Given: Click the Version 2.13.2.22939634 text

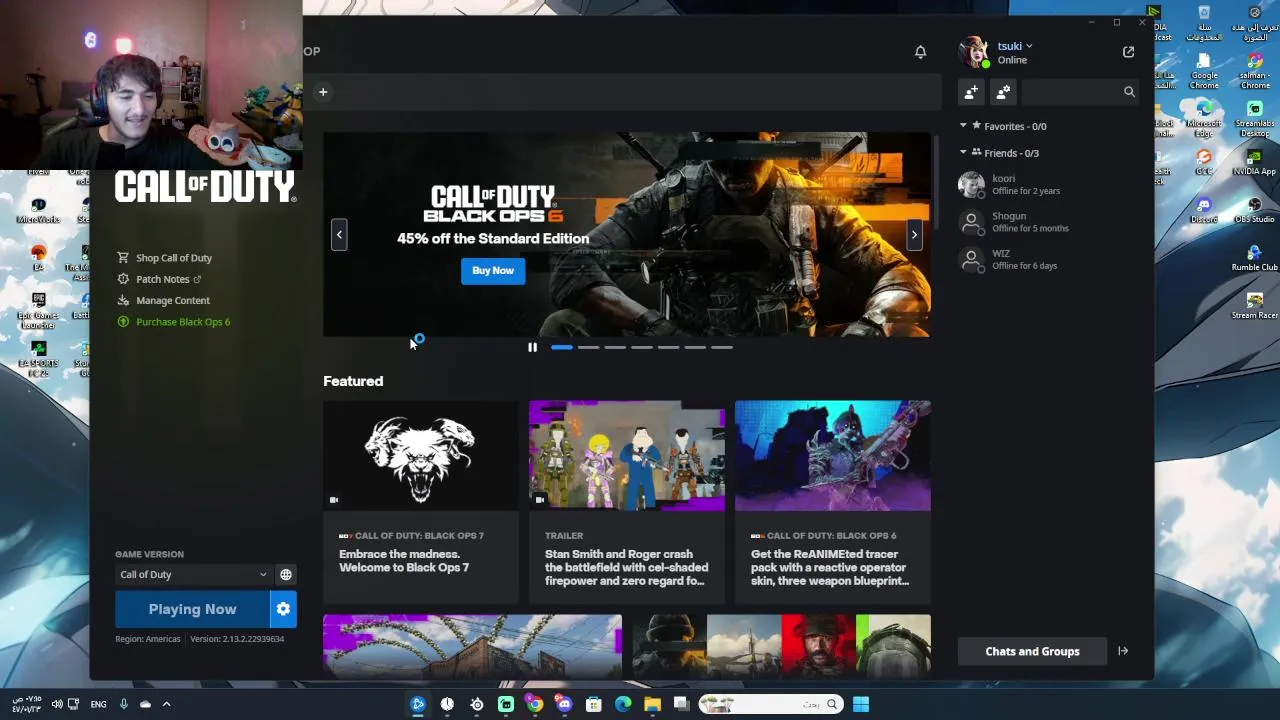Looking at the screenshot, I should tap(237, 639).
